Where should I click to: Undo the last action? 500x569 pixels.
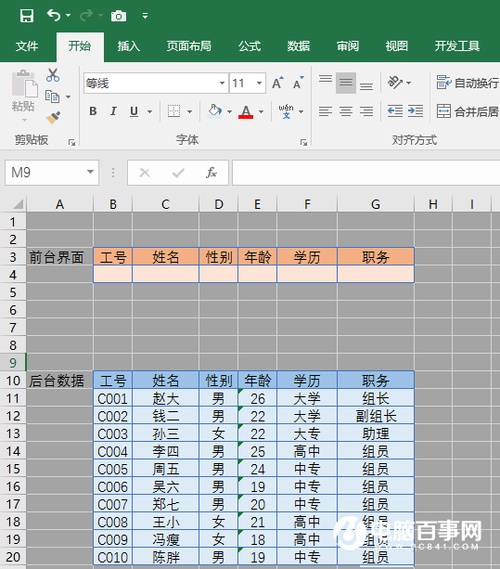pos(53,16)
